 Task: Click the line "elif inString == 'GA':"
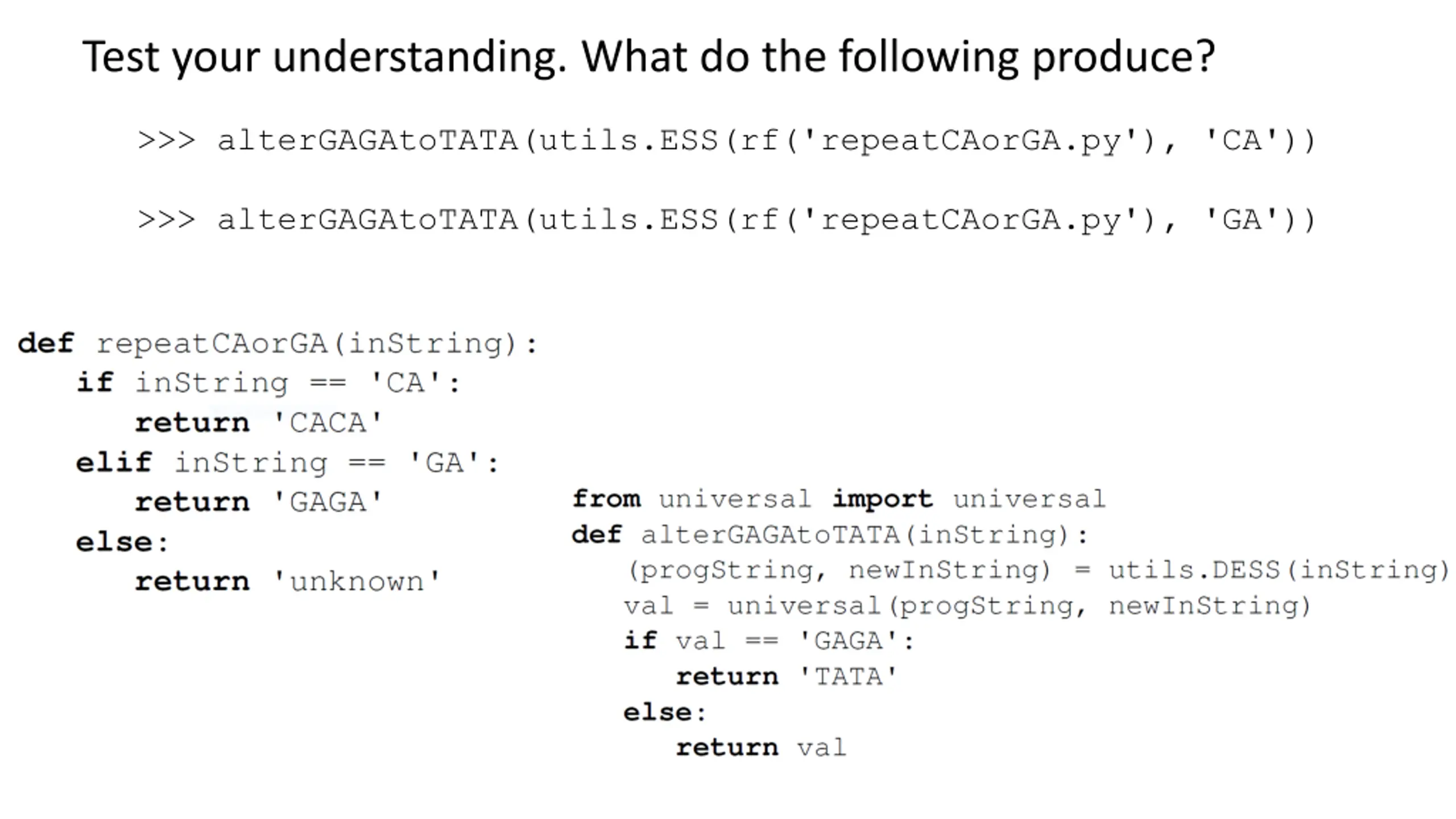click(287, 462)
